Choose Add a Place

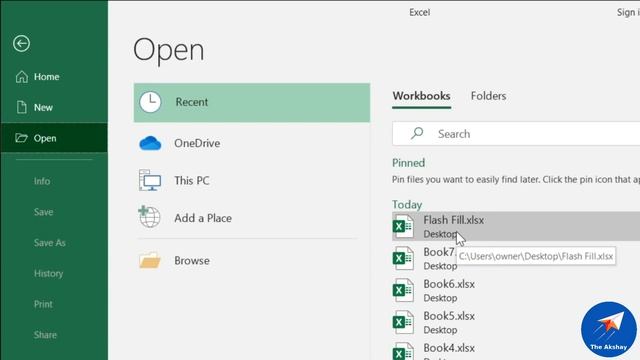(252, 218)
